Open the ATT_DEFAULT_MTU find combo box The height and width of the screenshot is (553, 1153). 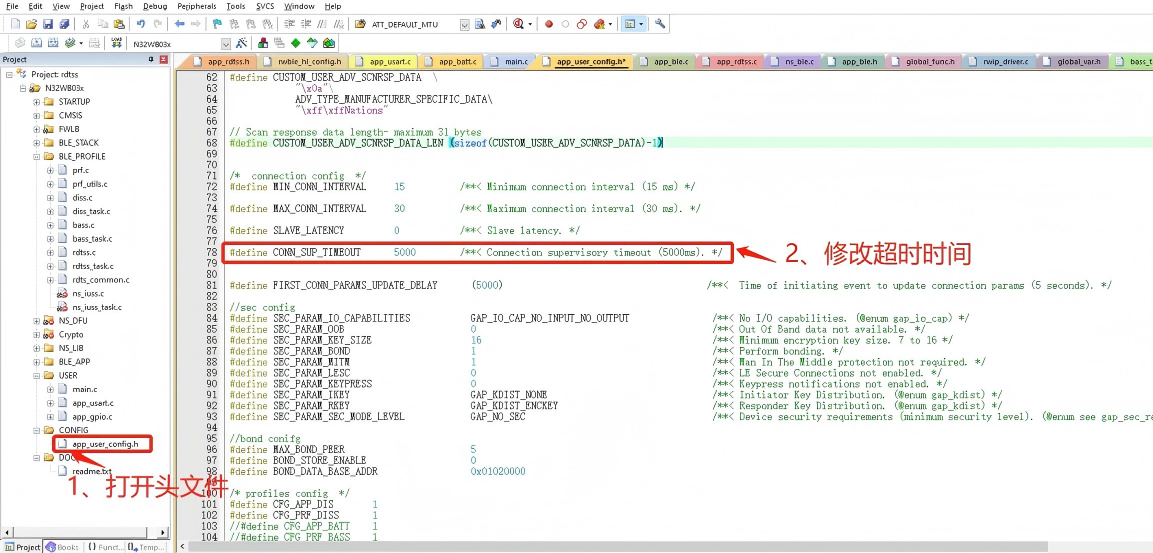pos(464,24)
